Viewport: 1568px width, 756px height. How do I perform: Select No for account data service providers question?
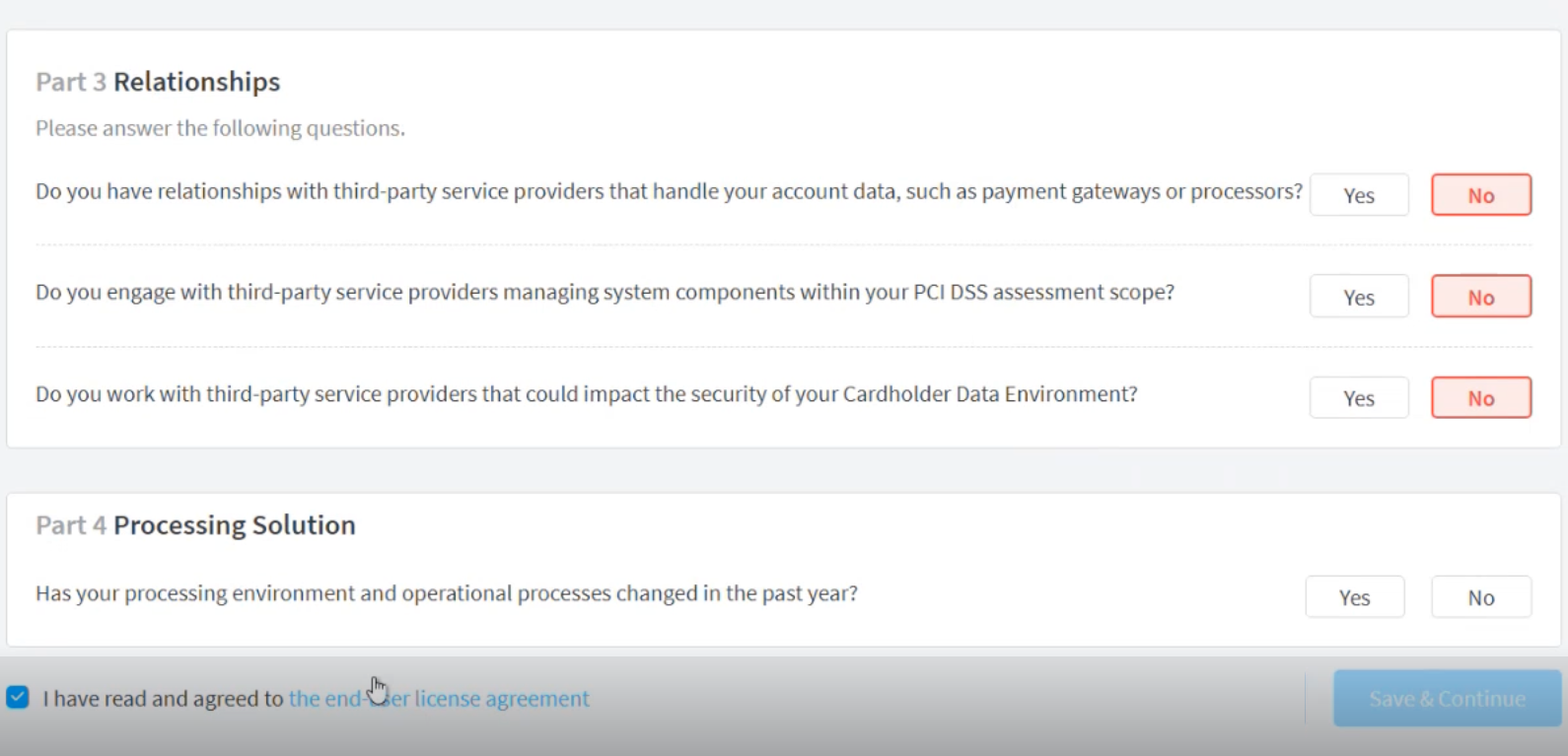coord(1481,195)
